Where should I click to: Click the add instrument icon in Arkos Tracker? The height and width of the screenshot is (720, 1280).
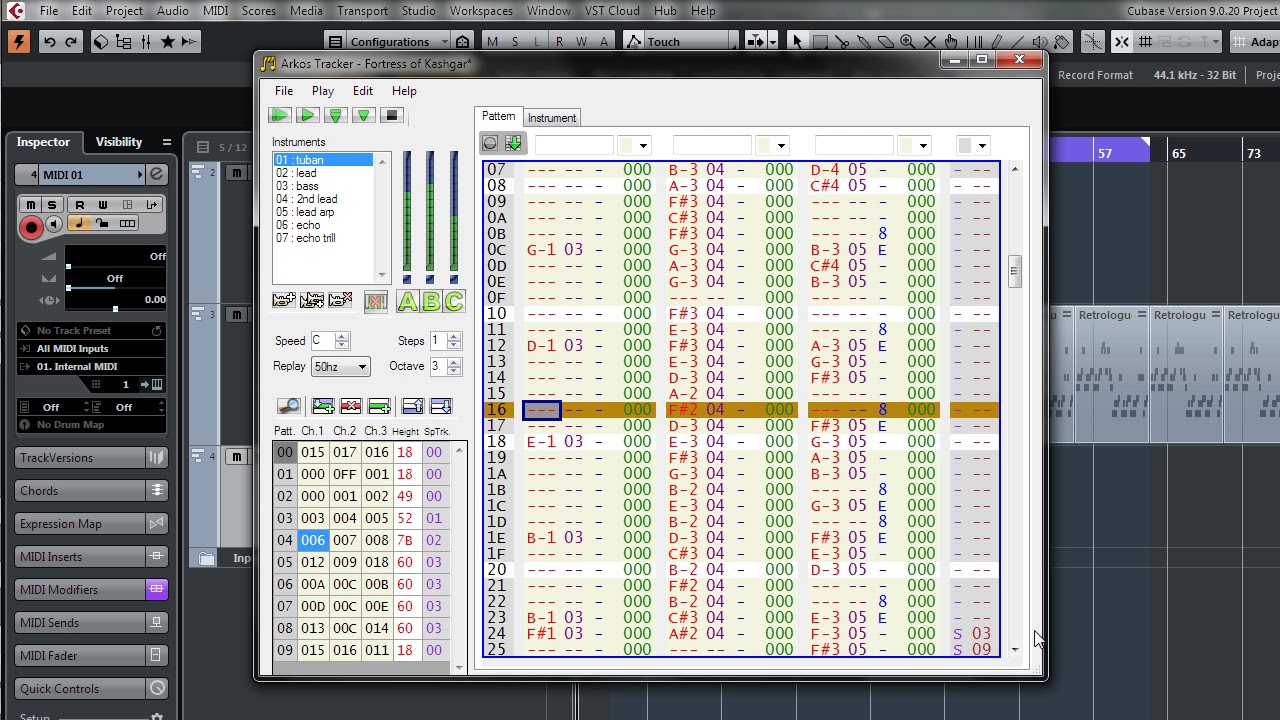click(x=283, y=301)
